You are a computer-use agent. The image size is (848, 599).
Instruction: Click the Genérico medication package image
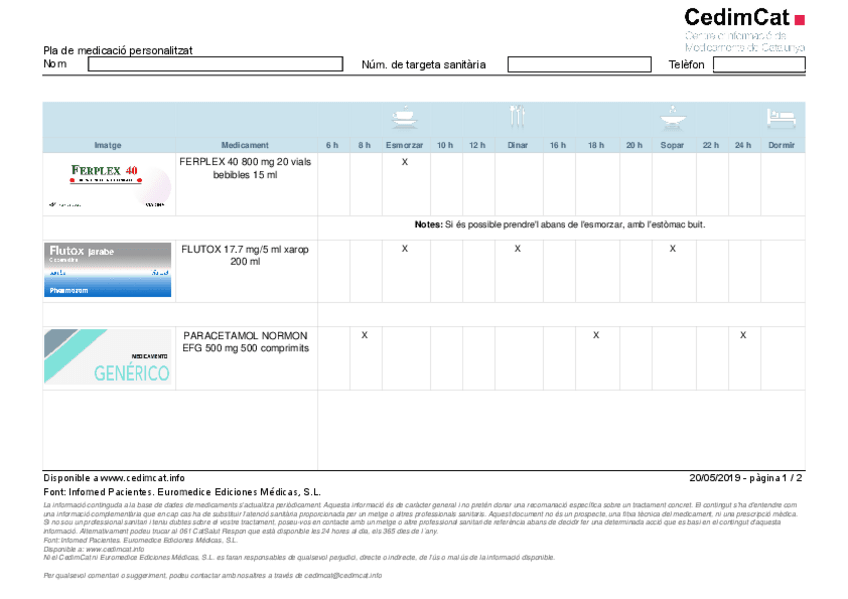tap(108, 356)
